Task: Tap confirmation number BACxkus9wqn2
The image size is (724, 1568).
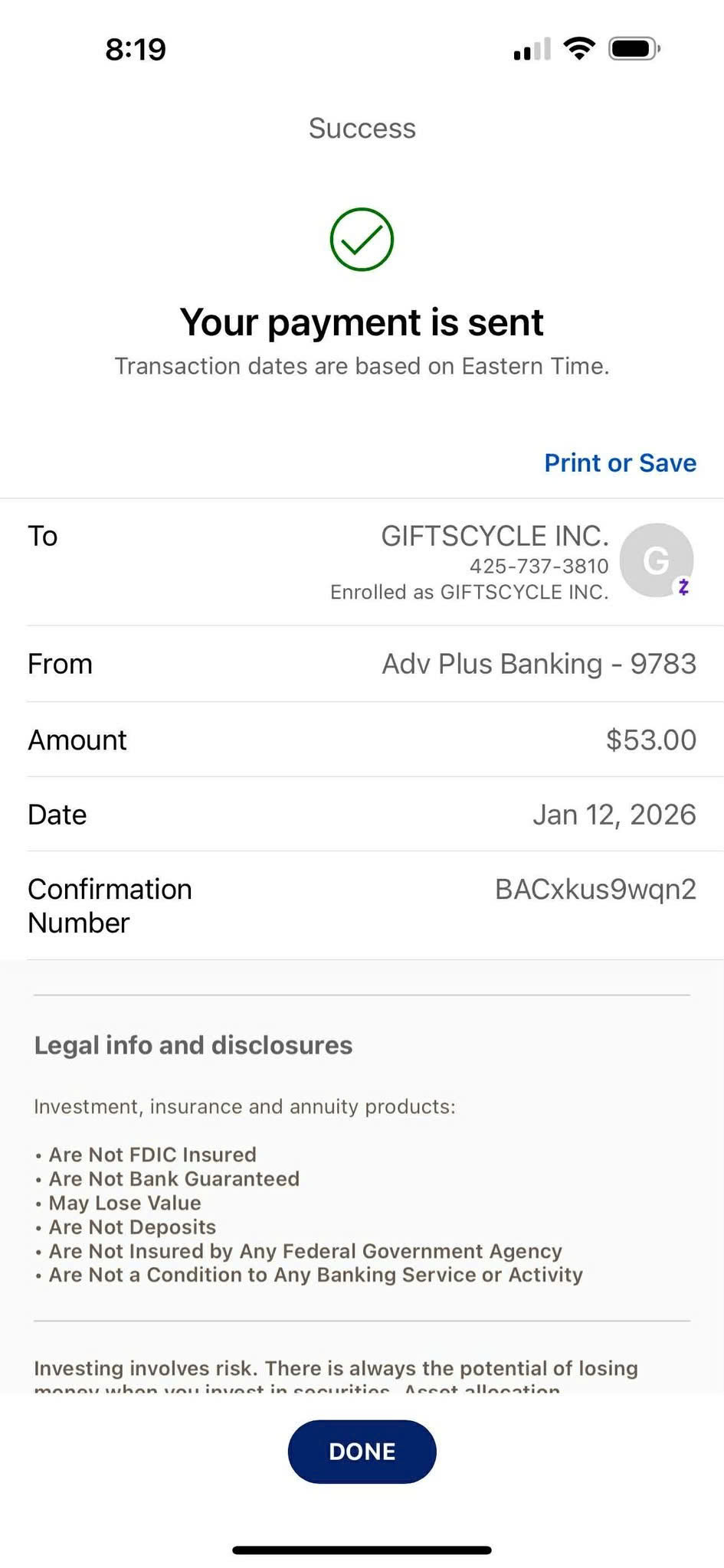Action: [595, 889]
